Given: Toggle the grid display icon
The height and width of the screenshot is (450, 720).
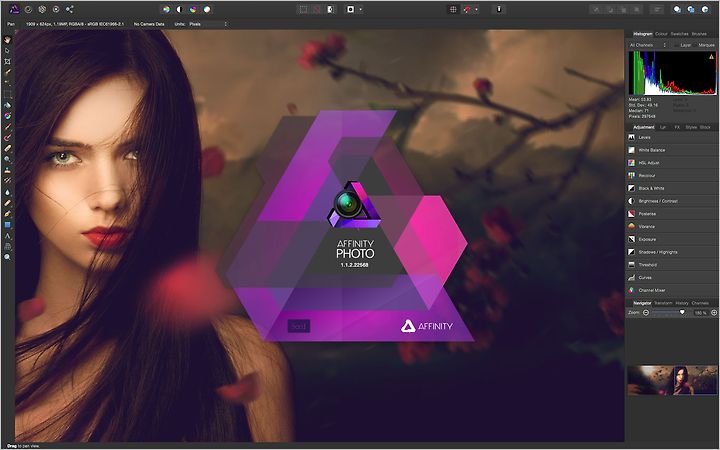Looking at the screenshot, I should click(453, 9).
